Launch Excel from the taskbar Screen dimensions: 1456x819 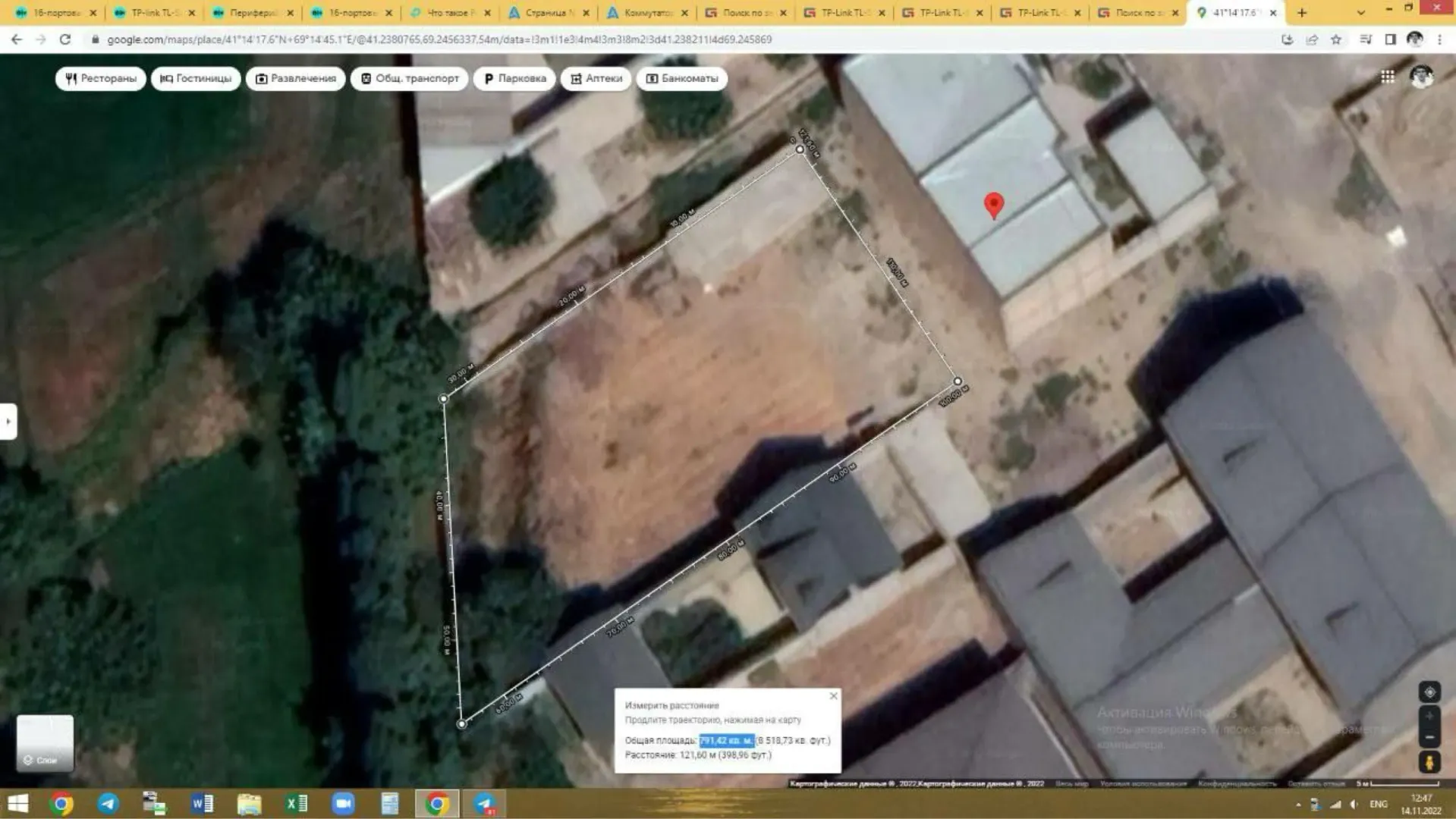296,804
